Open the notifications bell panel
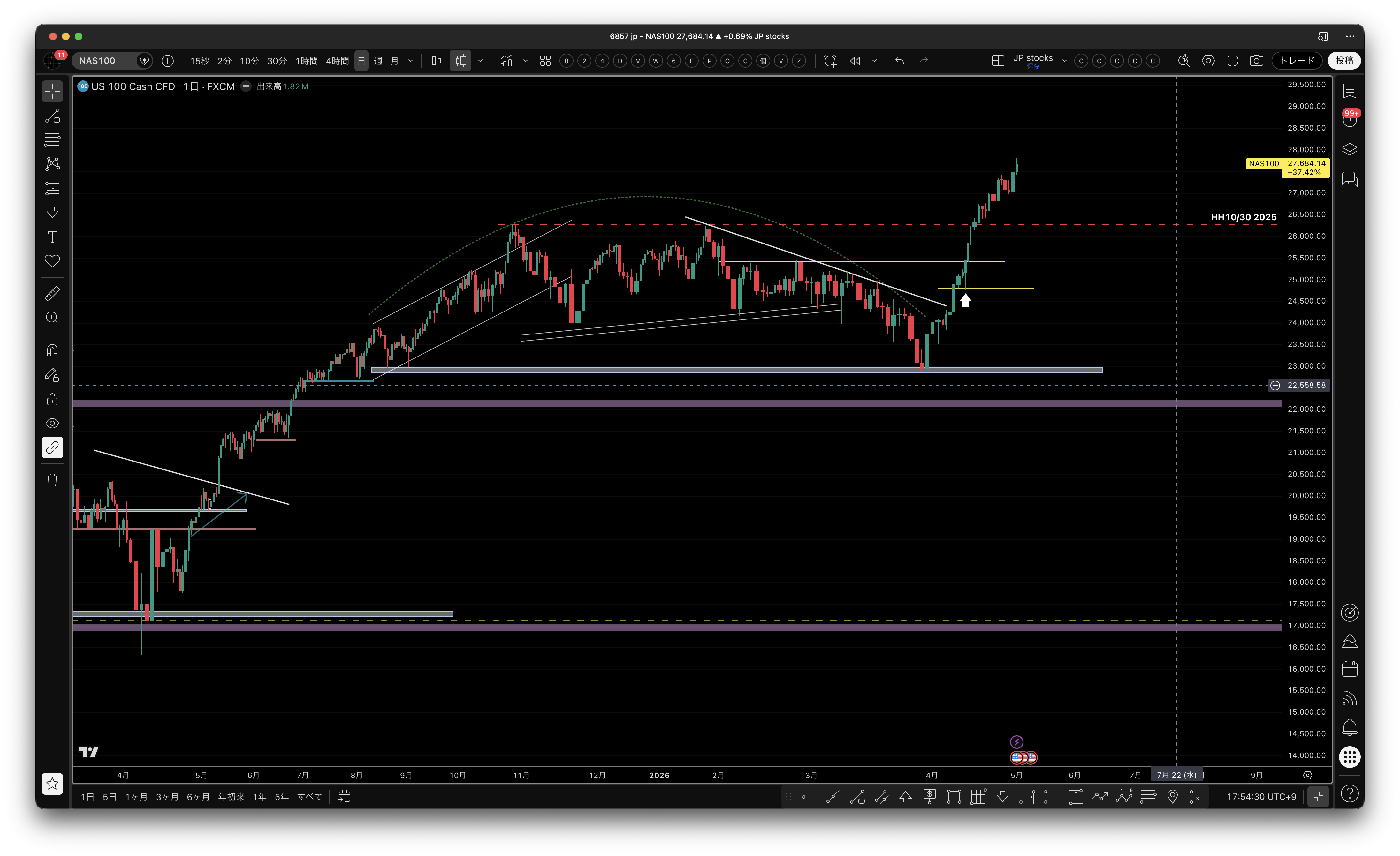Screen dimensions: 1400x856 (1350, 728)
